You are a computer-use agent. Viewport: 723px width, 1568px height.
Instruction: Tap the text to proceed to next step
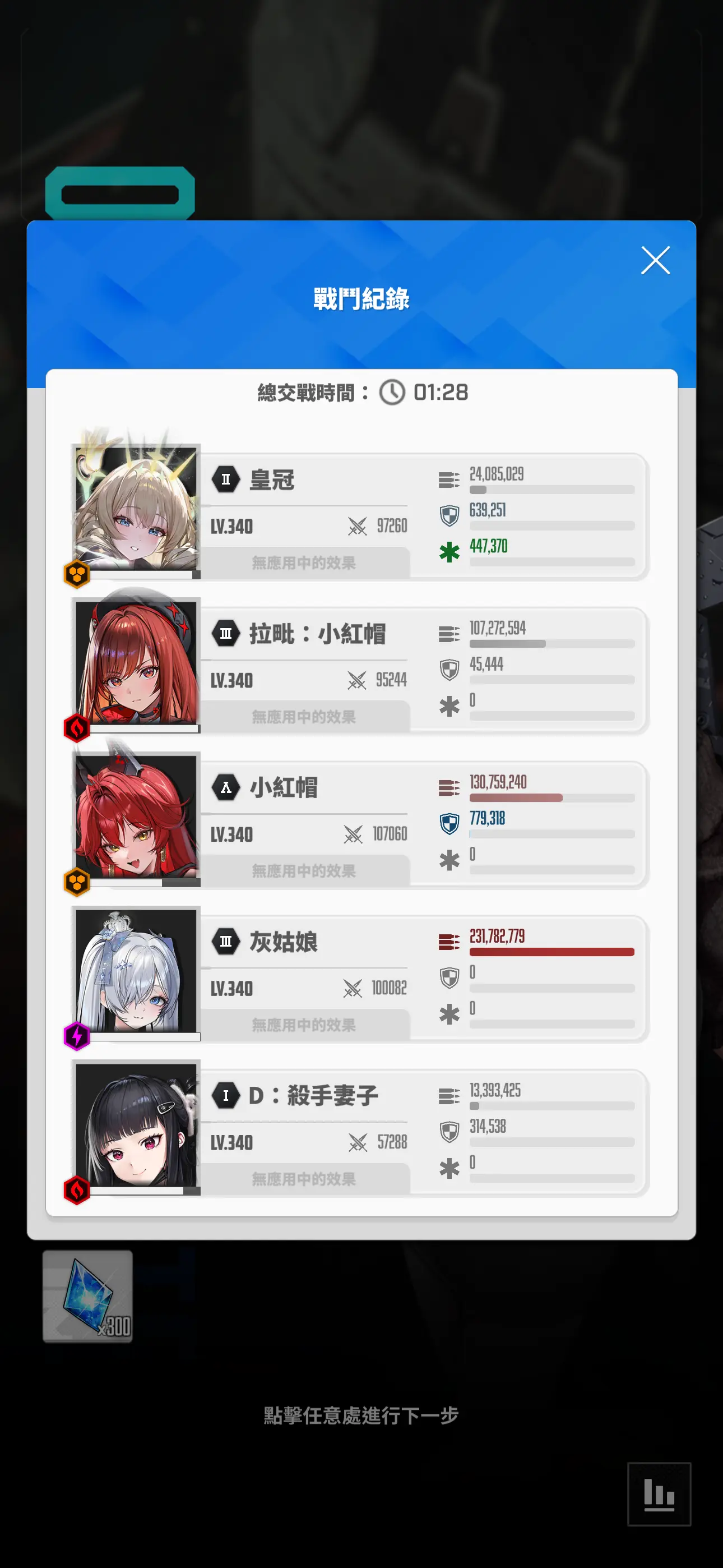coord(361,1415)
